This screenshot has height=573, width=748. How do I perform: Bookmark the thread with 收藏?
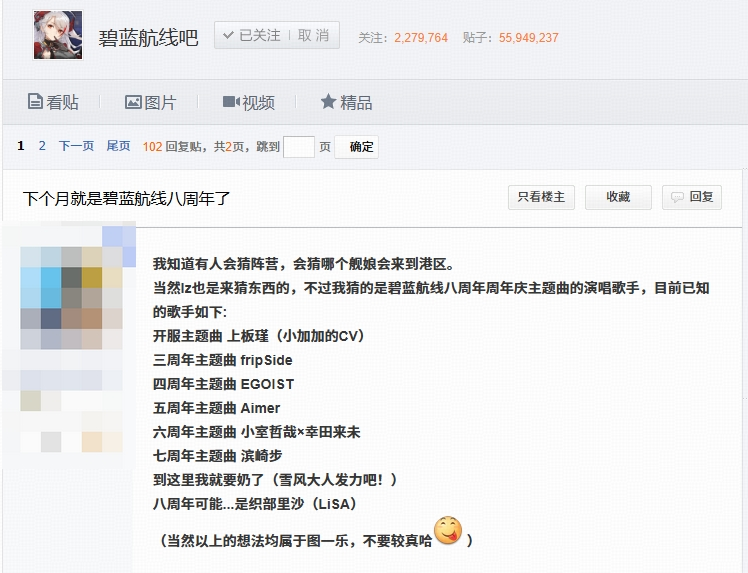[x=618, y=197]
